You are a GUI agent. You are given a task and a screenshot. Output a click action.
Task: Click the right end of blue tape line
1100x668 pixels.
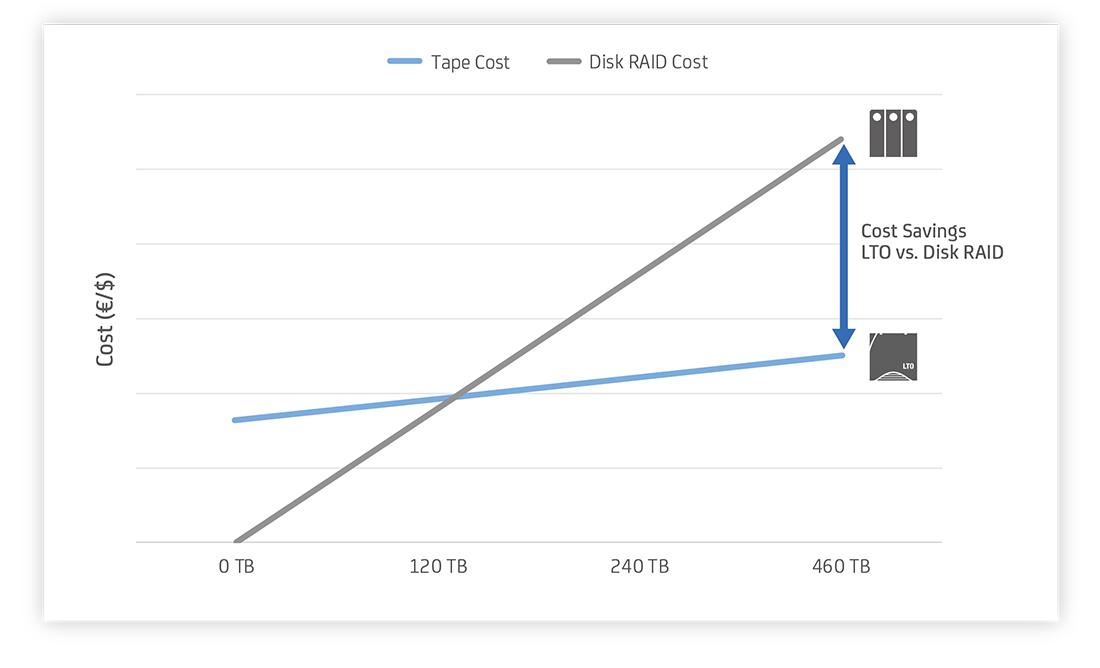tap(841, 356)
